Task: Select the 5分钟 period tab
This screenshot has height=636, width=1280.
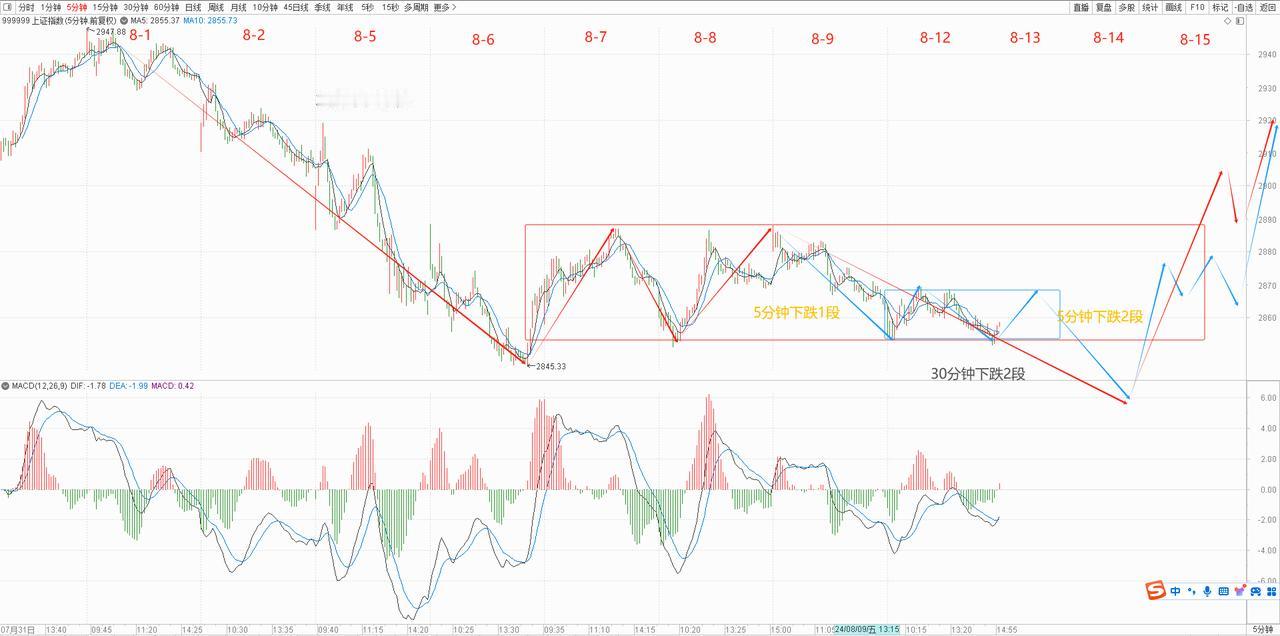Action: pos(77,7)
